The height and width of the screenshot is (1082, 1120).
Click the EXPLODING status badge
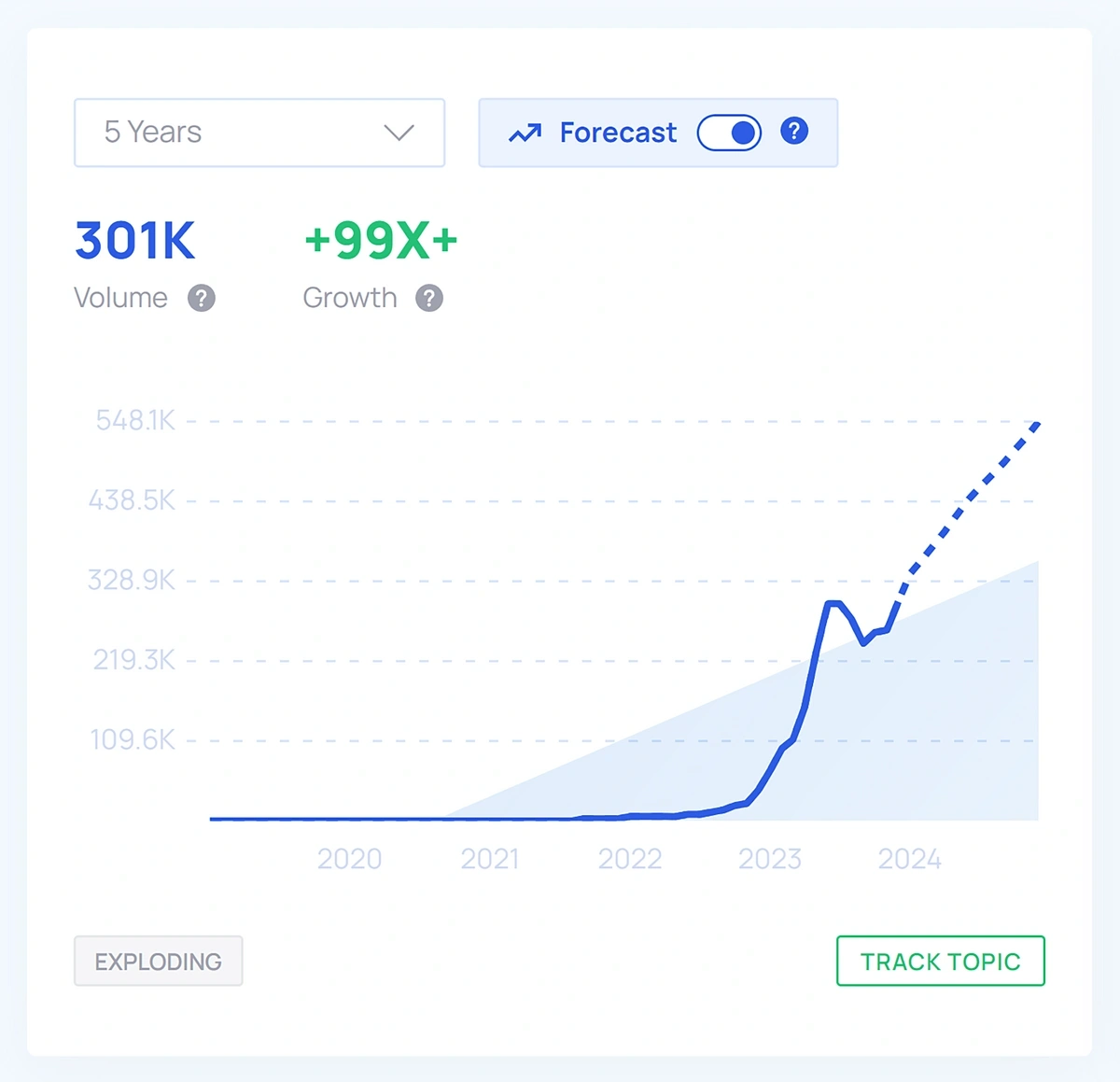159,962
